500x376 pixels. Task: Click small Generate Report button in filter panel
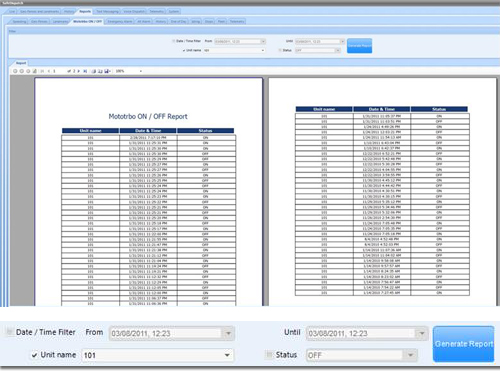(x=359, y=46)
